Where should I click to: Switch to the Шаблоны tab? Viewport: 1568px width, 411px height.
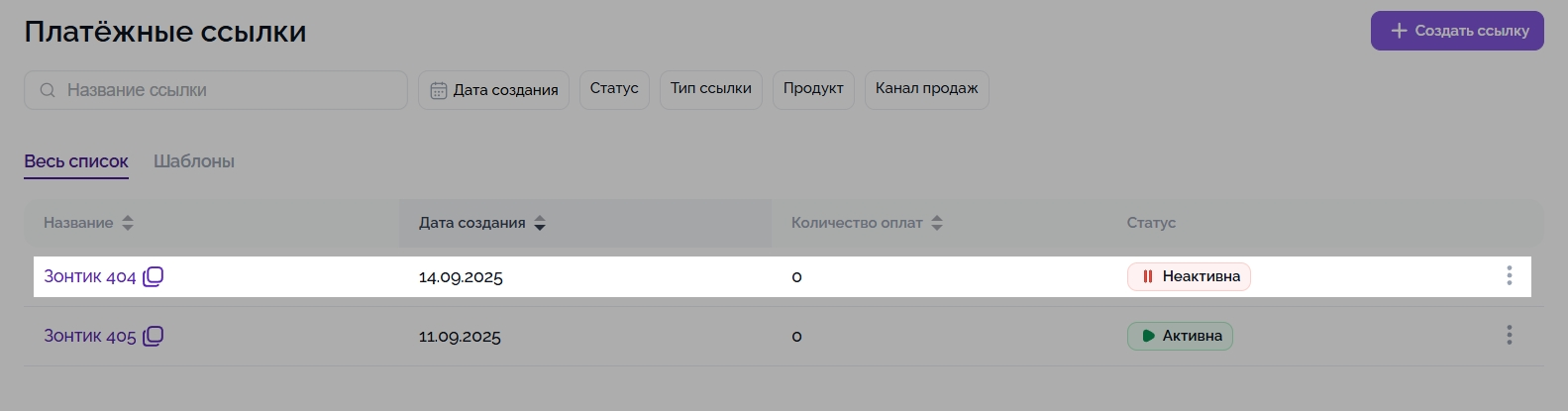click(x=194, y=161)
